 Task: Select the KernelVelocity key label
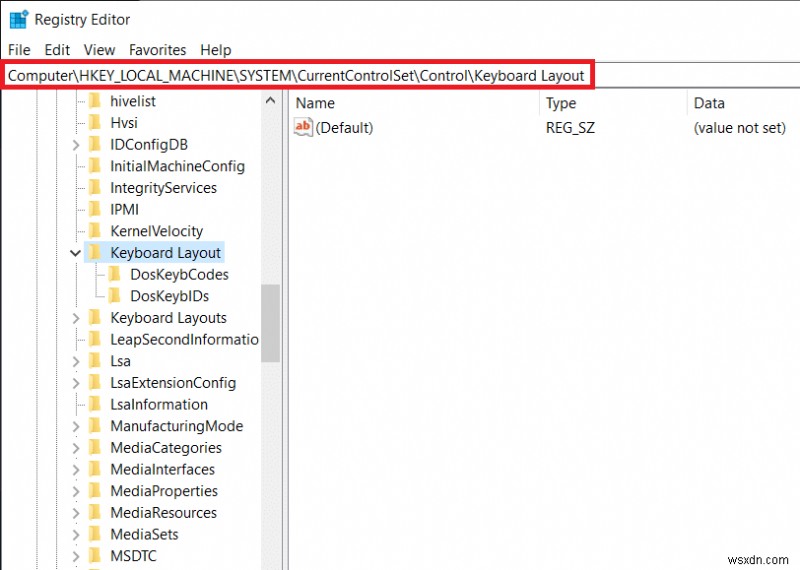157,231
